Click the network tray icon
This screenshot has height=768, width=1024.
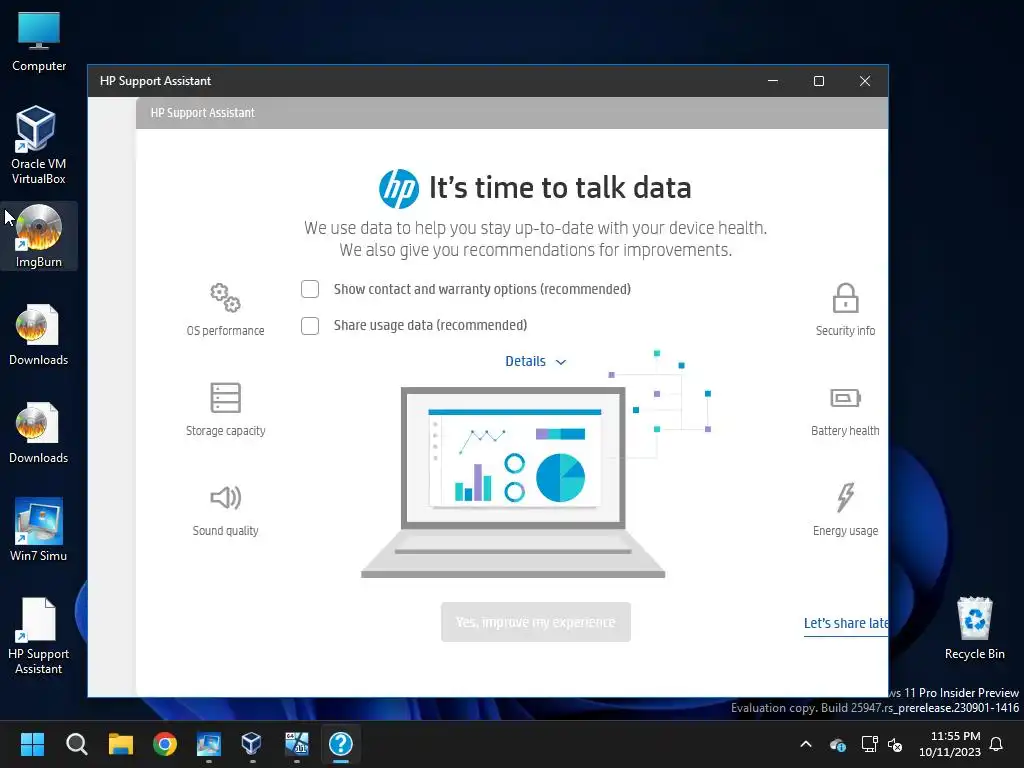point(869,744)
